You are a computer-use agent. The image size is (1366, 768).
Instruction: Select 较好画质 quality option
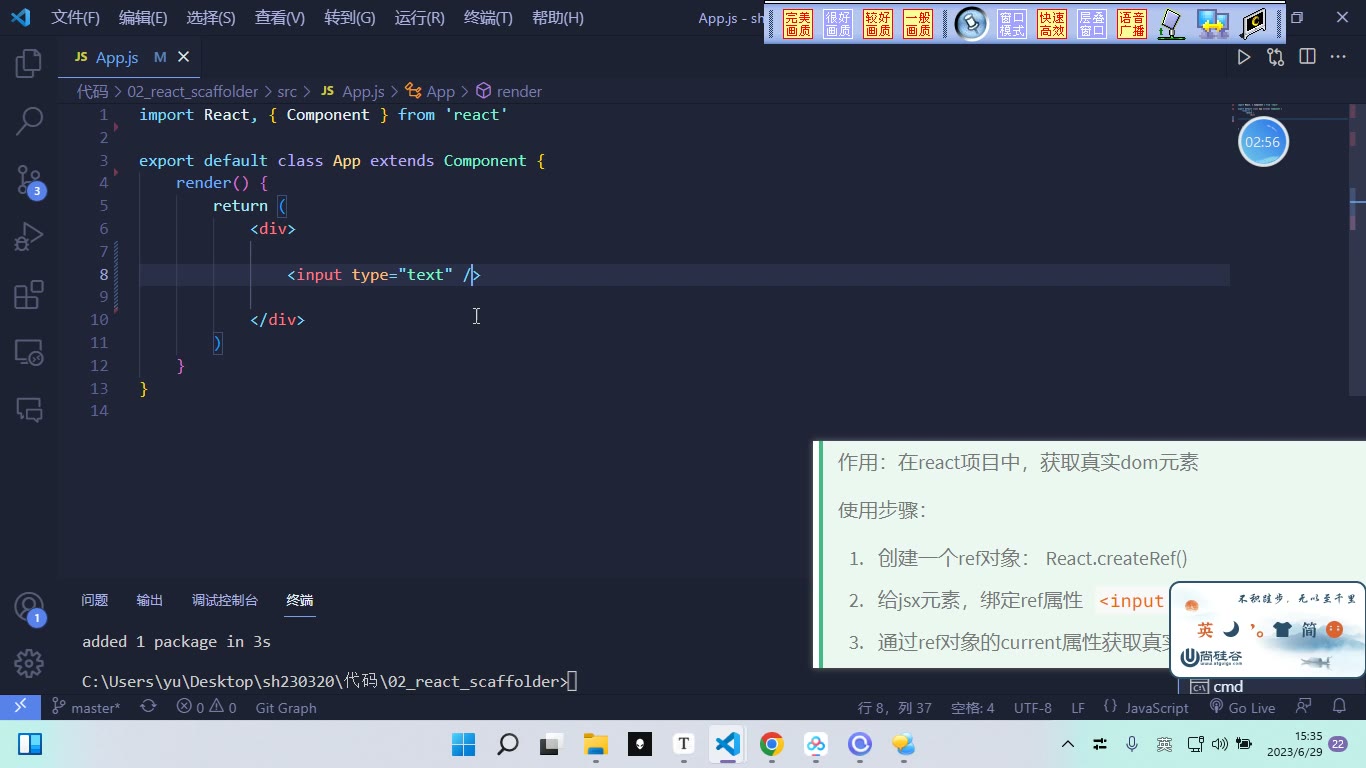click(x=878, y=24)
